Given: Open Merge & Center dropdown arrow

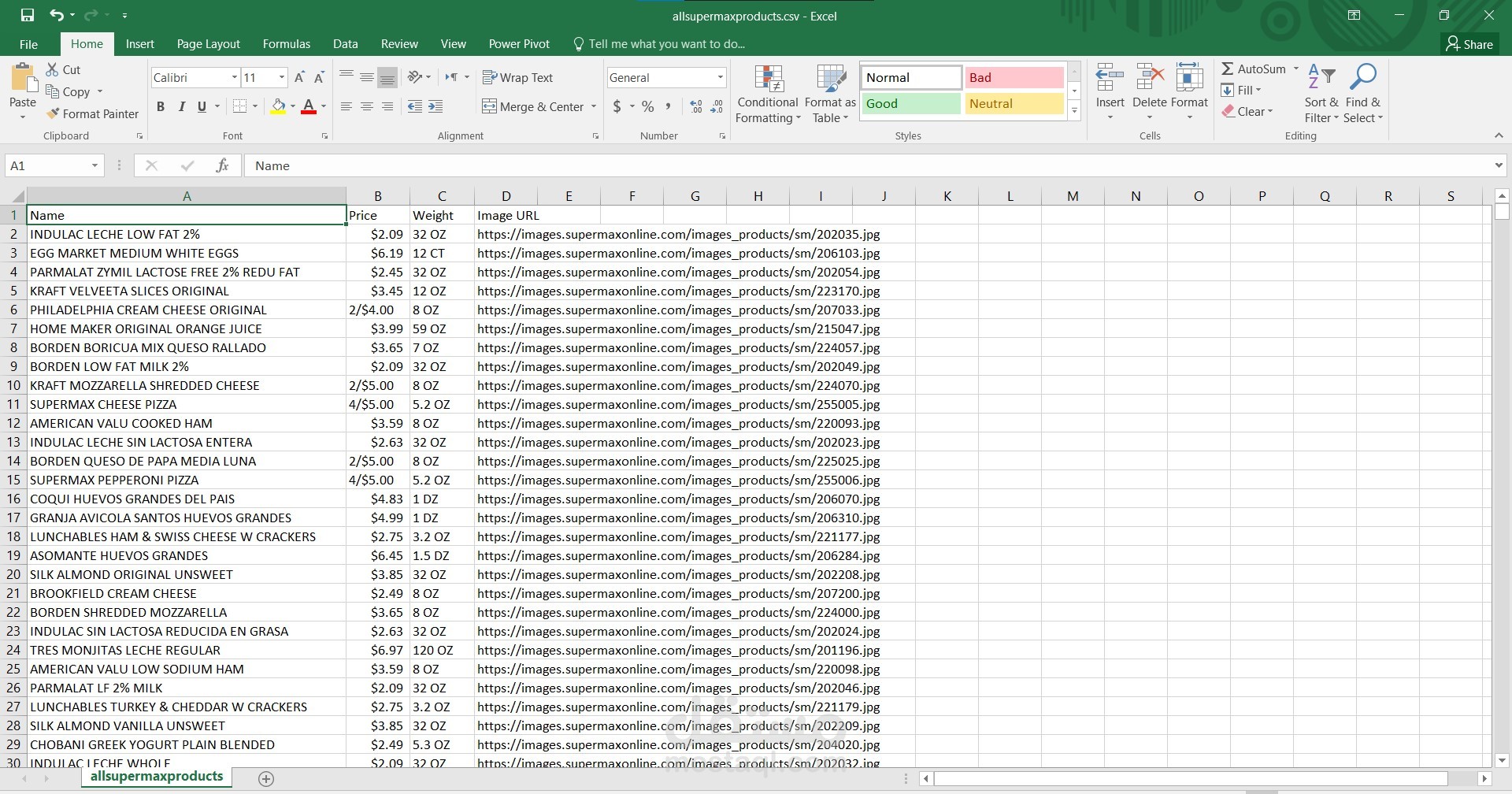Looking at the screenshot, I should pyautogui.click(x=594, y=106).
